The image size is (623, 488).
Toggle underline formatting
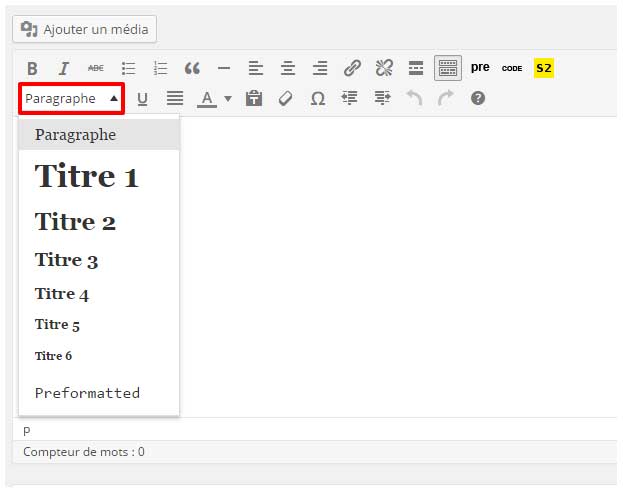[142, 98]
